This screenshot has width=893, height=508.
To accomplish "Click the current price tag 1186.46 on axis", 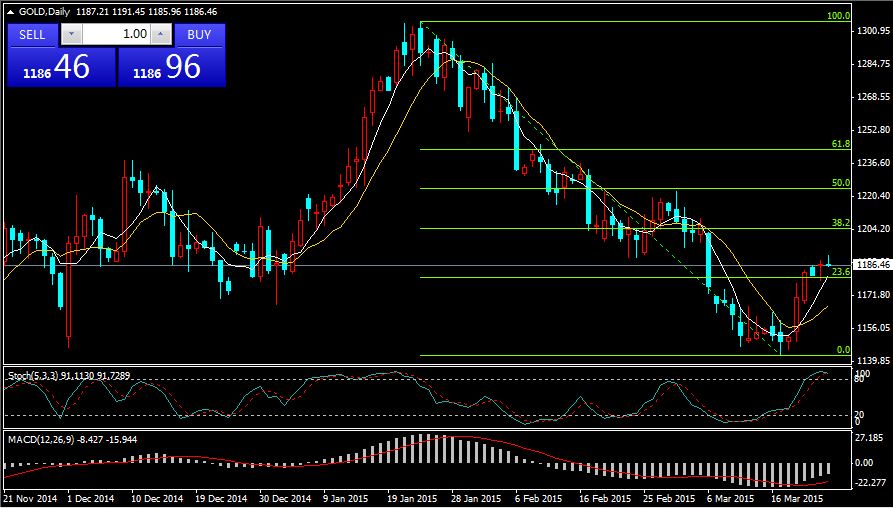I will coord(872,265).
